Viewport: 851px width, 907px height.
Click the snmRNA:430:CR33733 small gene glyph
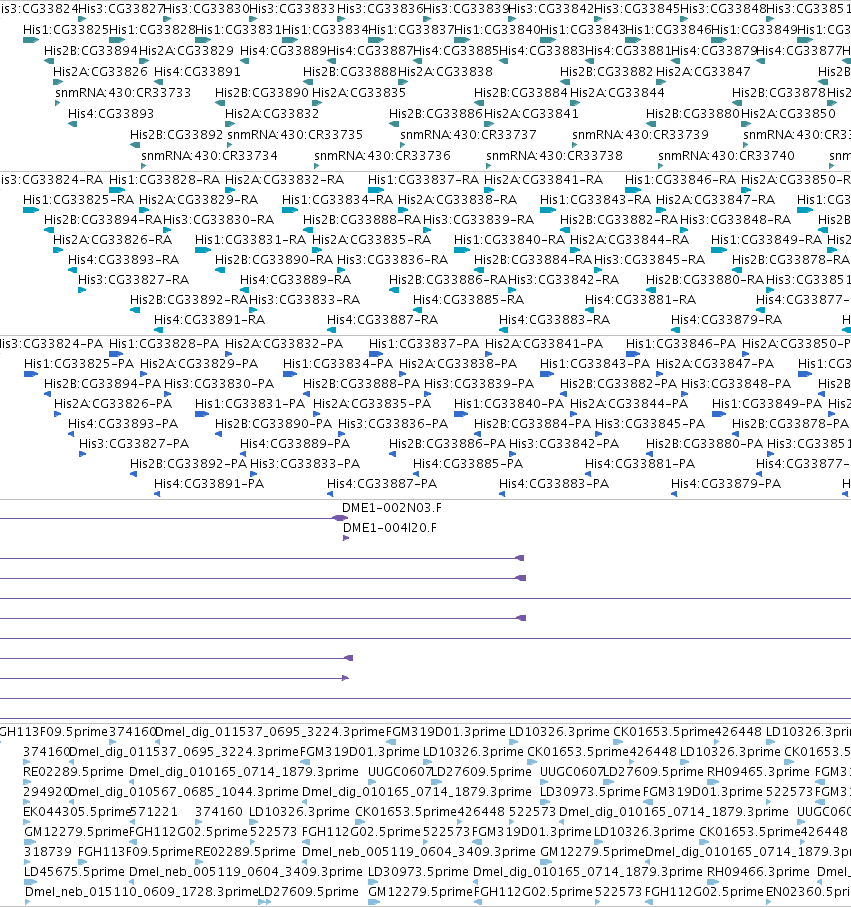tap(58, 103)
